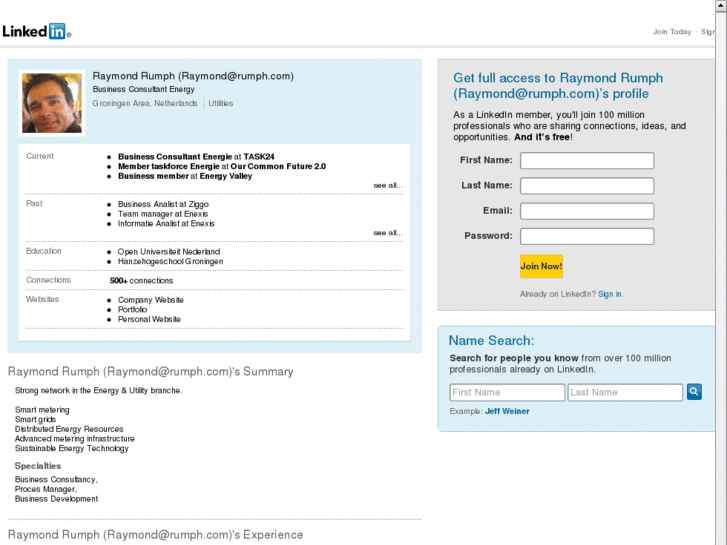Image resolution: width=727 pixels, height=545 pixels.
Task: Expand see all under Past positions
Action: (x=388, y=233)
